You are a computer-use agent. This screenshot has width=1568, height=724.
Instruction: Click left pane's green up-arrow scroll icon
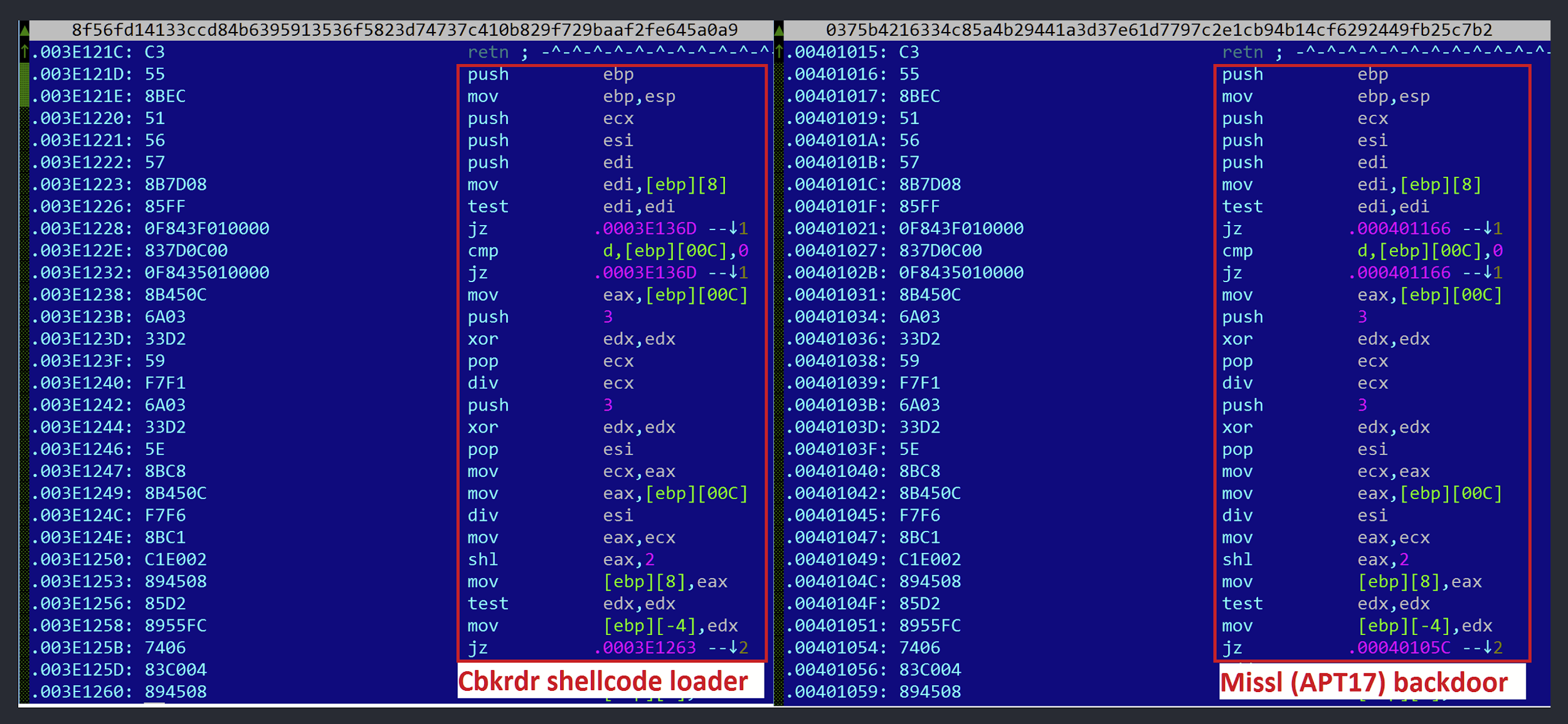tap(24, 52)
